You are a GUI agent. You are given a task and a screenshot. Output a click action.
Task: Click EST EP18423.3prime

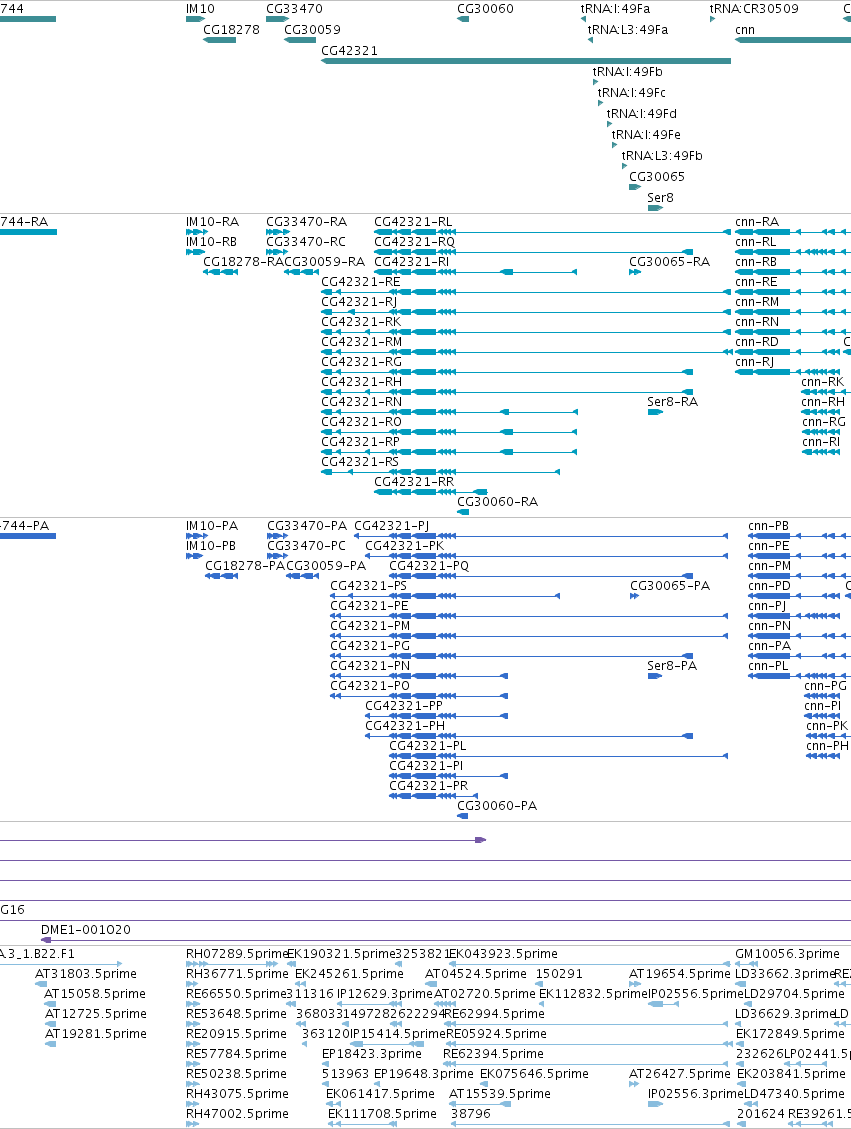click(x=372, y=1053)
